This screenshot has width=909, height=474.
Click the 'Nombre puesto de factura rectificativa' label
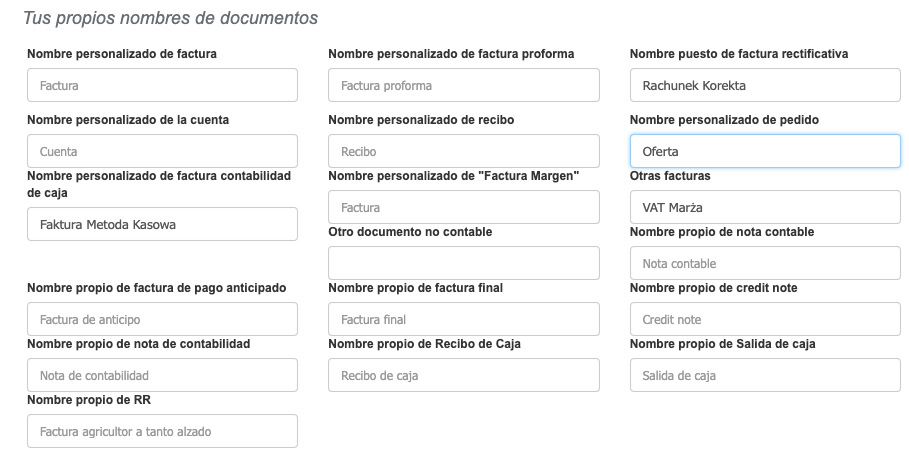[739, 54]
